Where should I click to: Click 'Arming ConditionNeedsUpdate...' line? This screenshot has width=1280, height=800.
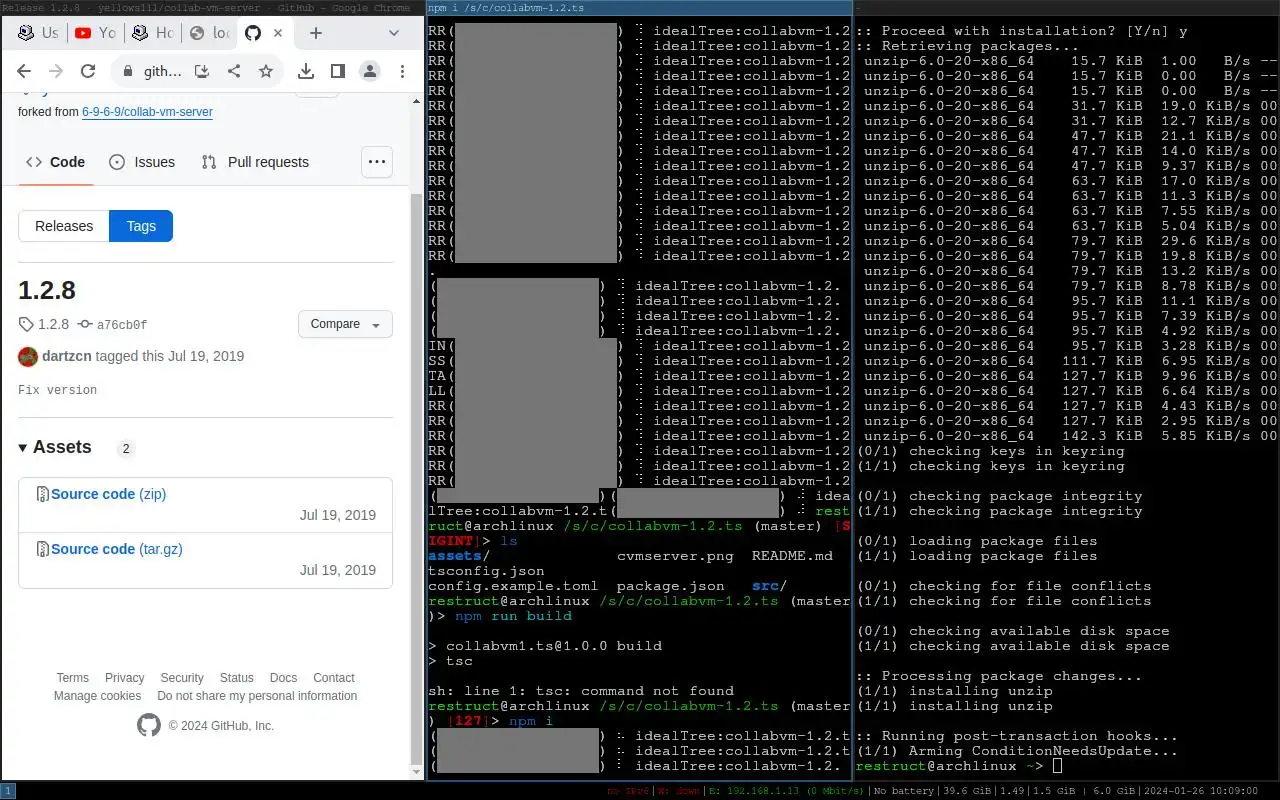tap(1018, 751)
